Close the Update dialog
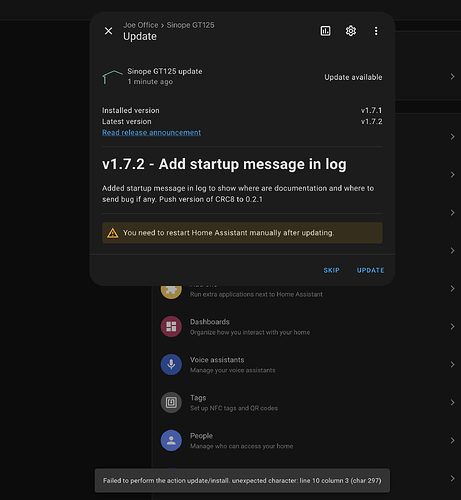This screenshot has width=461, height=500. 108,31
